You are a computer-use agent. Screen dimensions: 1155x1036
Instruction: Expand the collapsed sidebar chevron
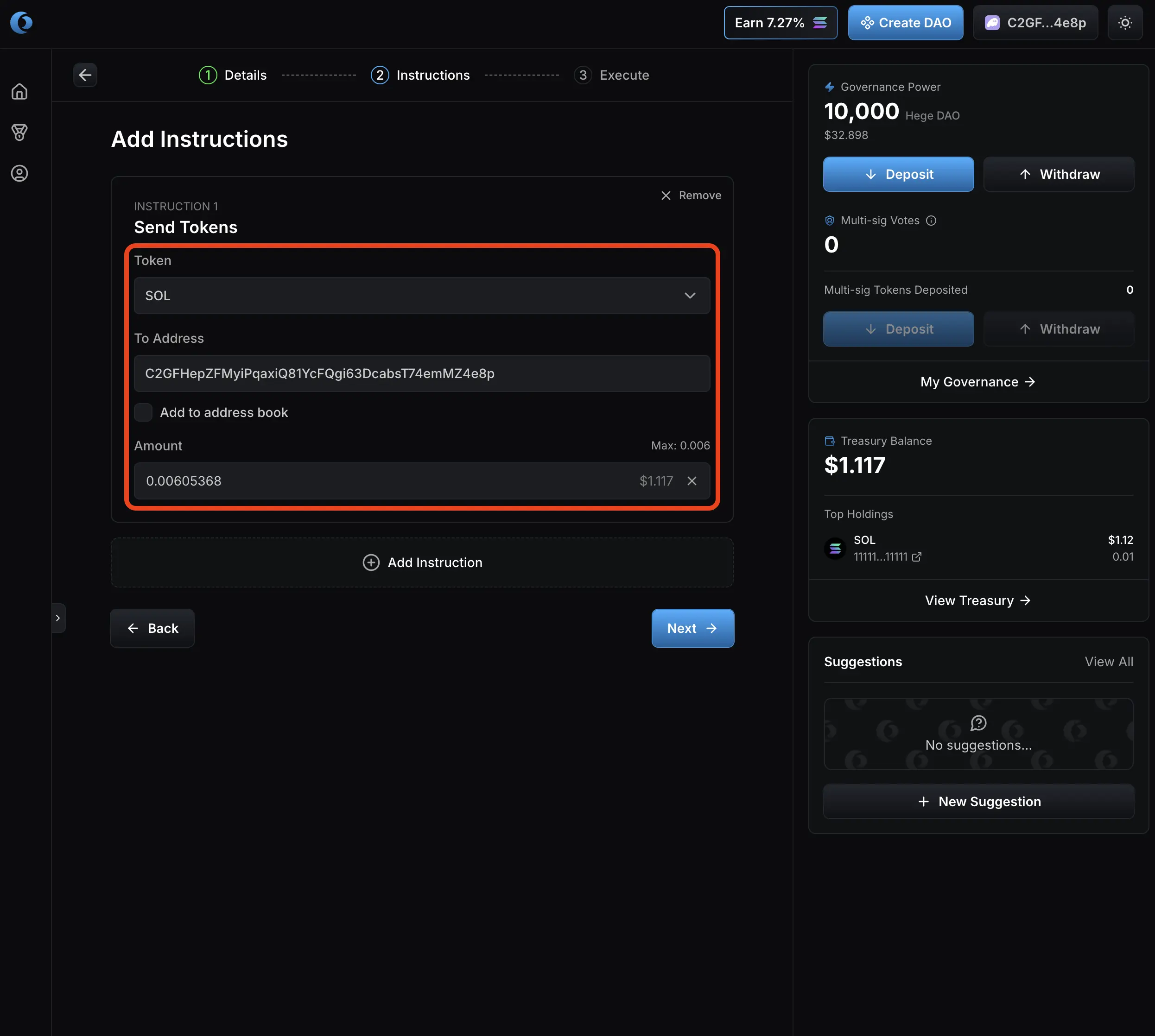58,618
